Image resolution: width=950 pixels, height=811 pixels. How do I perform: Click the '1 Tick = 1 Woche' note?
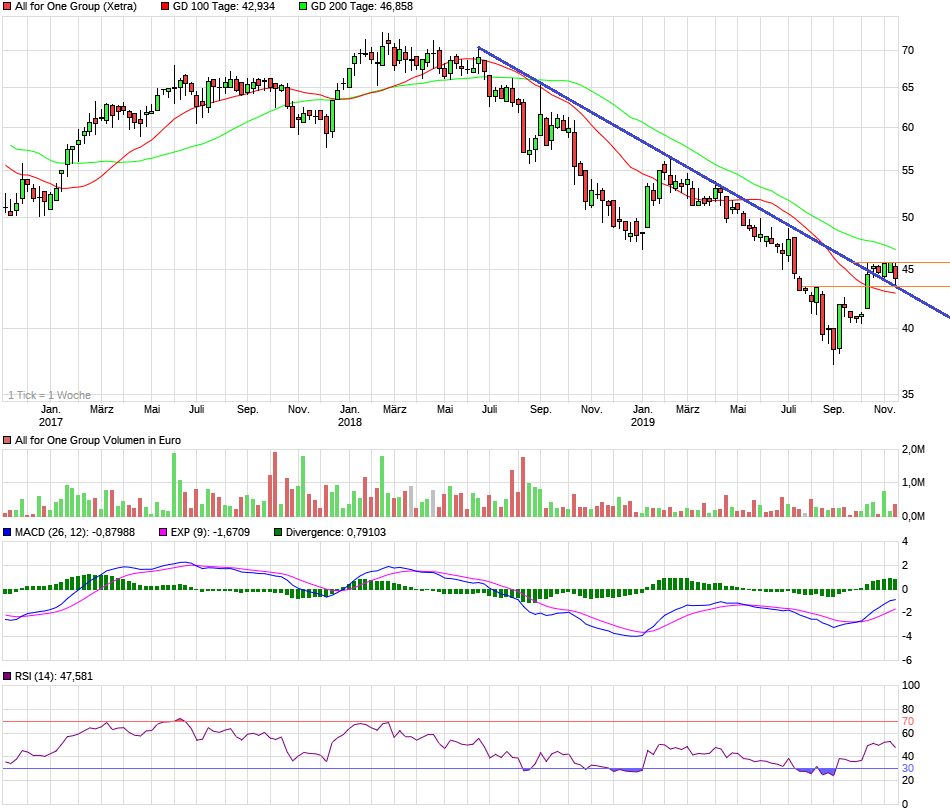point(49,395)
